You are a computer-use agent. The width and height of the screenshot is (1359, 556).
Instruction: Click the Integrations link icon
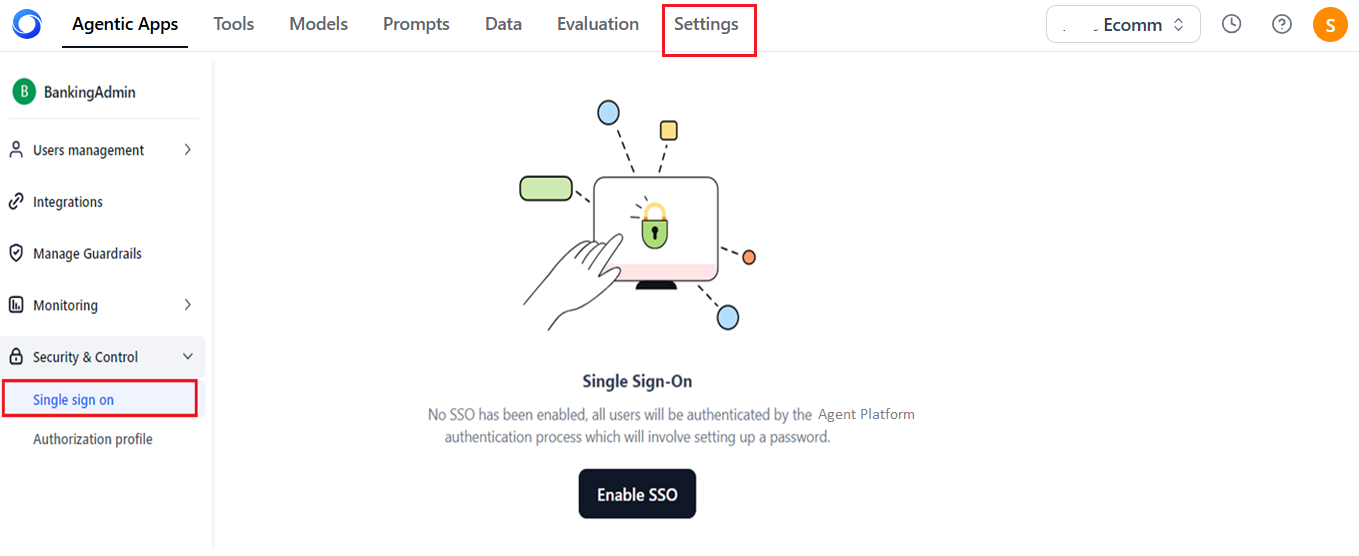point(16,202)
